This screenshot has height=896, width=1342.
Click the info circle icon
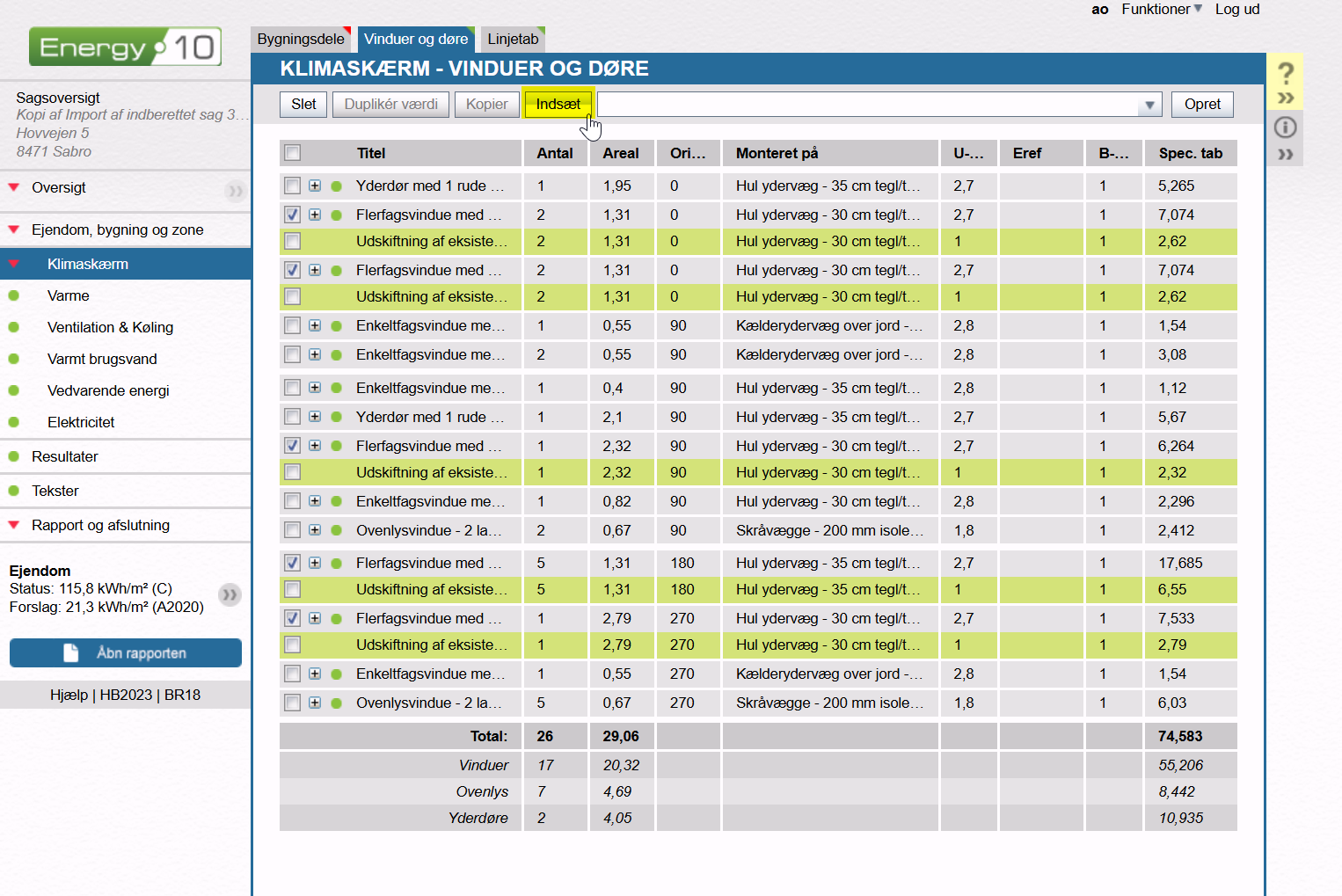coord(1285,127)
